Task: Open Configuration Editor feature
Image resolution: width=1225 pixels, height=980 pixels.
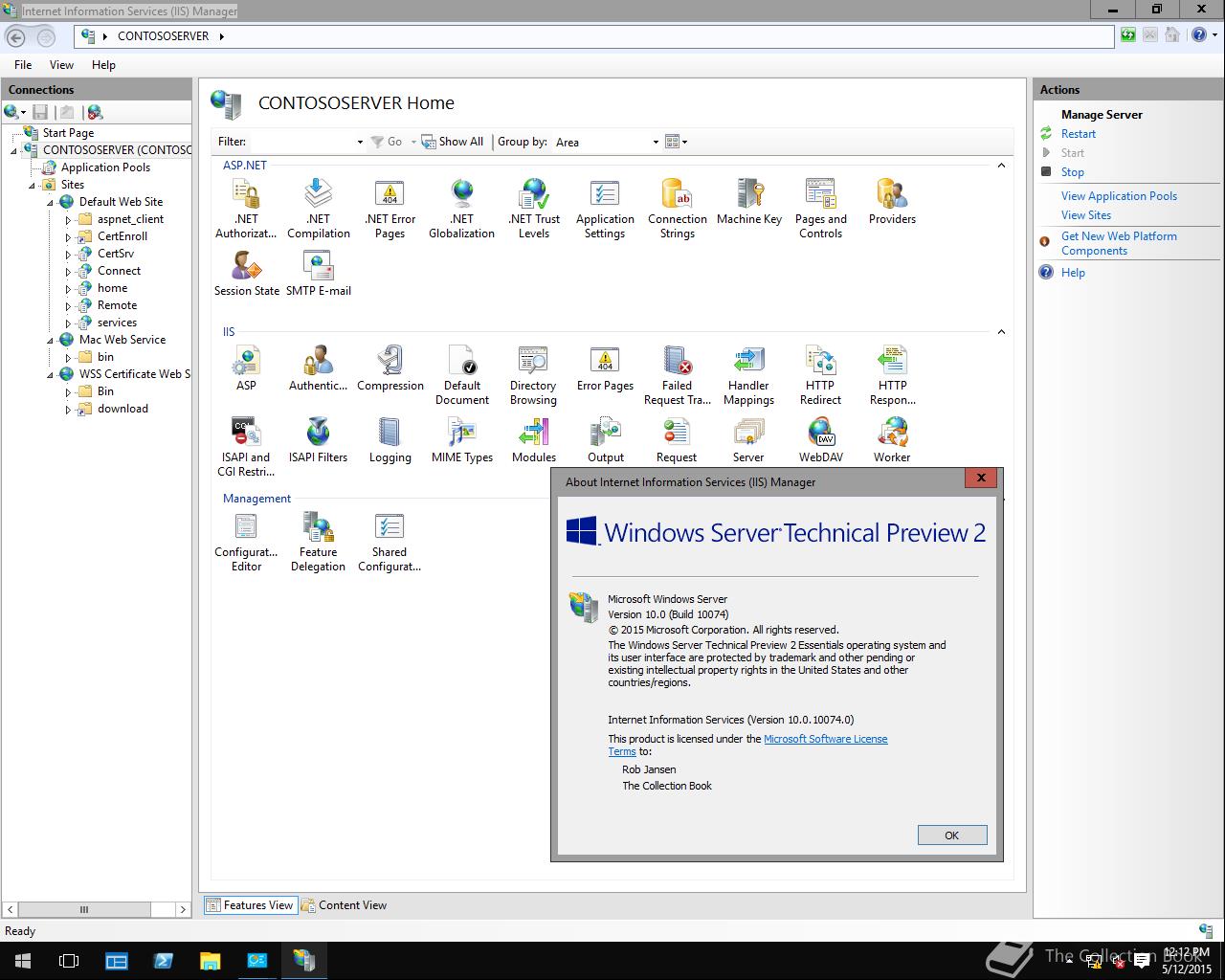Action: point(246,542)
